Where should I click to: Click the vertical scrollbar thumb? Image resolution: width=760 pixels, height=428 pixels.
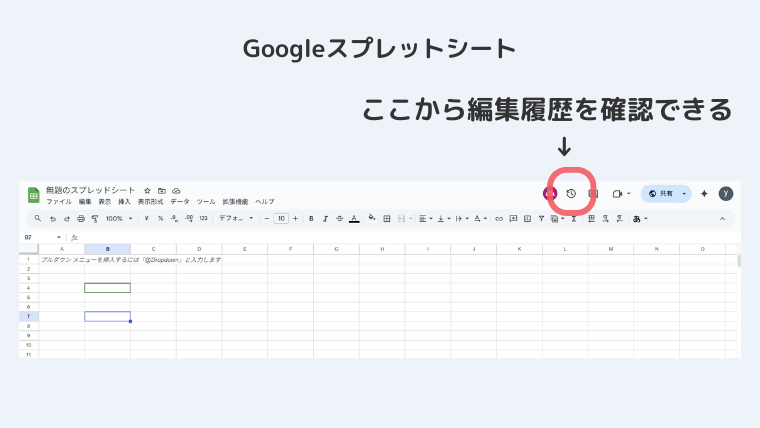point(739,261)
